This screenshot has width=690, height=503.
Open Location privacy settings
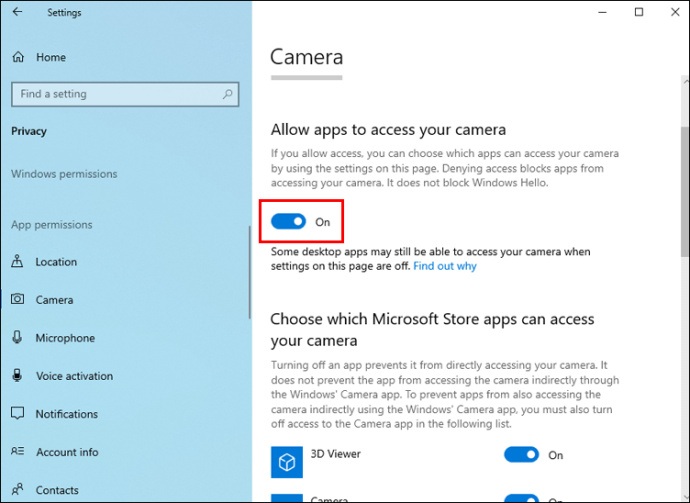(x=125, y=261)
